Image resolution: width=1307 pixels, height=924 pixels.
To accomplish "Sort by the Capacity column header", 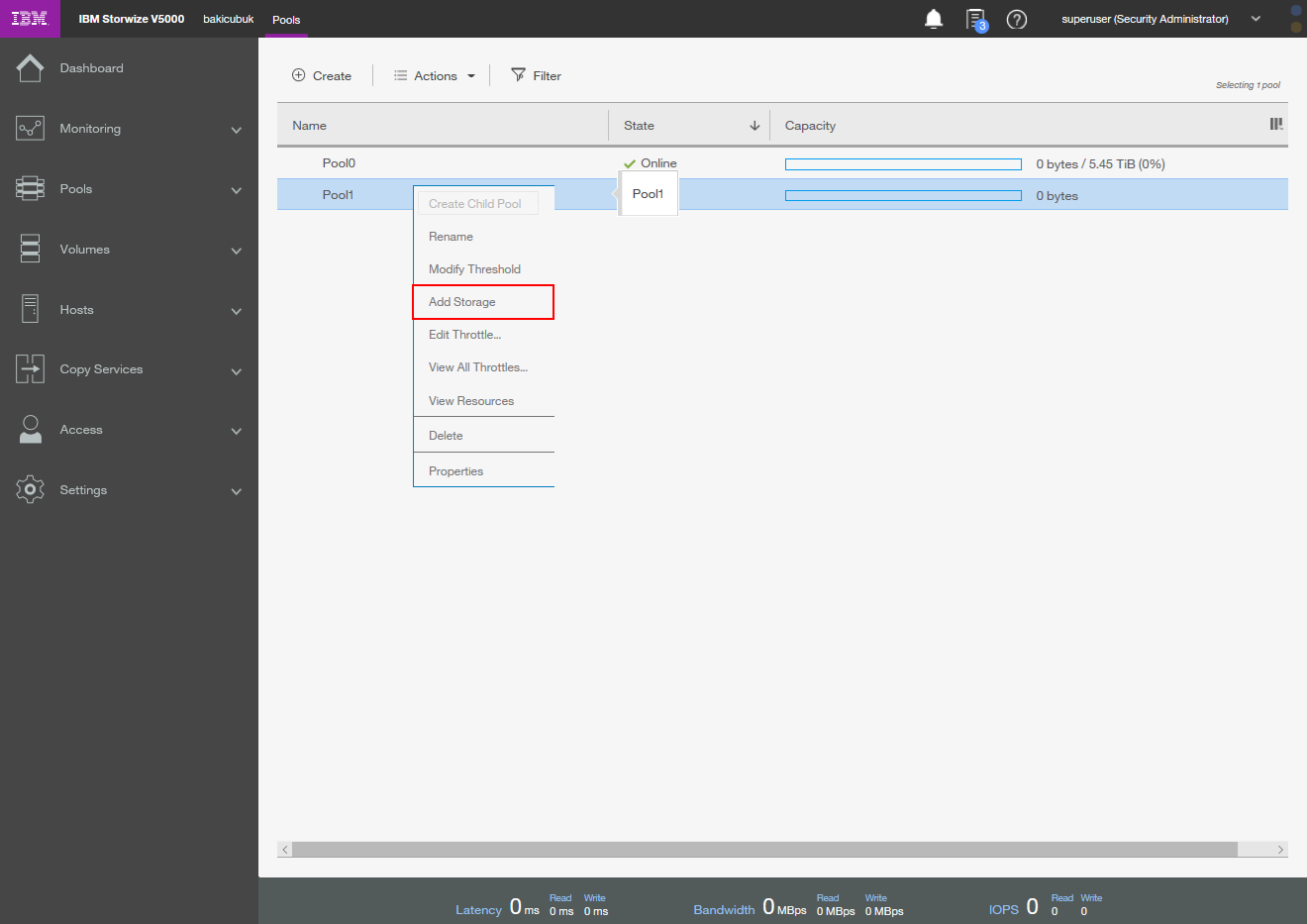I will (810, 126).
